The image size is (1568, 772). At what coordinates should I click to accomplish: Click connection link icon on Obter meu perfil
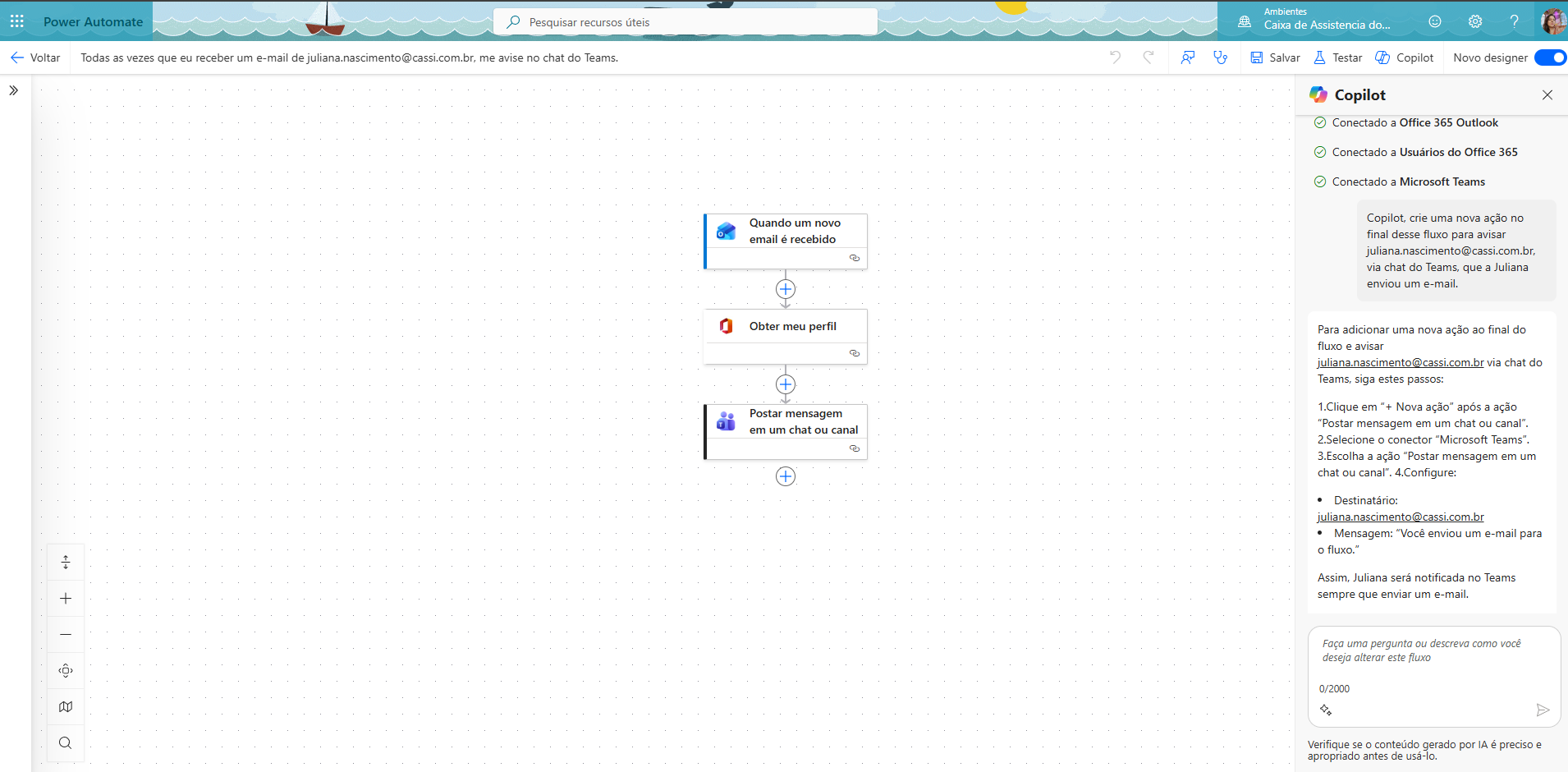pos(855,353)
